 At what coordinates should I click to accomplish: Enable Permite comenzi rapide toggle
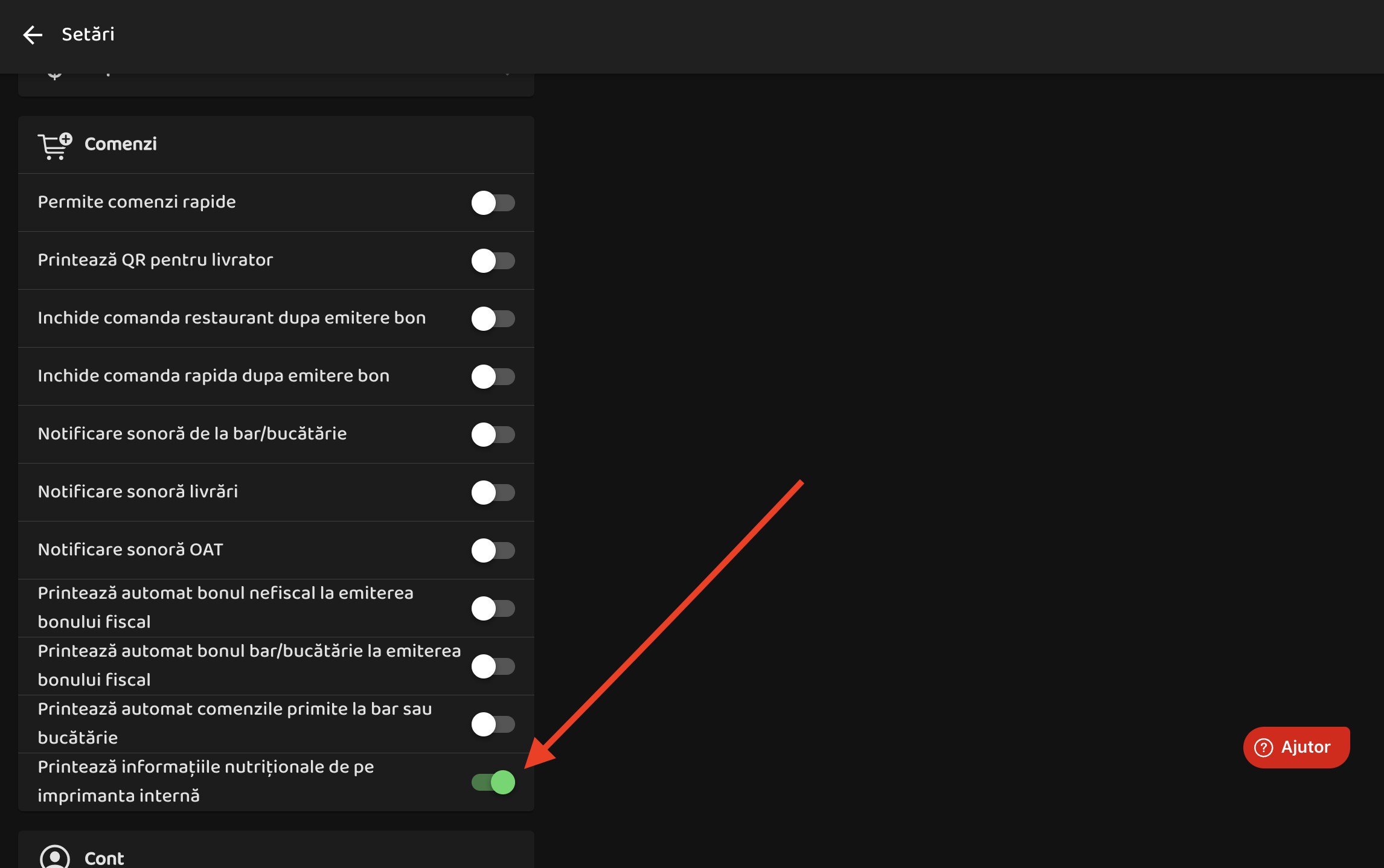493,203
